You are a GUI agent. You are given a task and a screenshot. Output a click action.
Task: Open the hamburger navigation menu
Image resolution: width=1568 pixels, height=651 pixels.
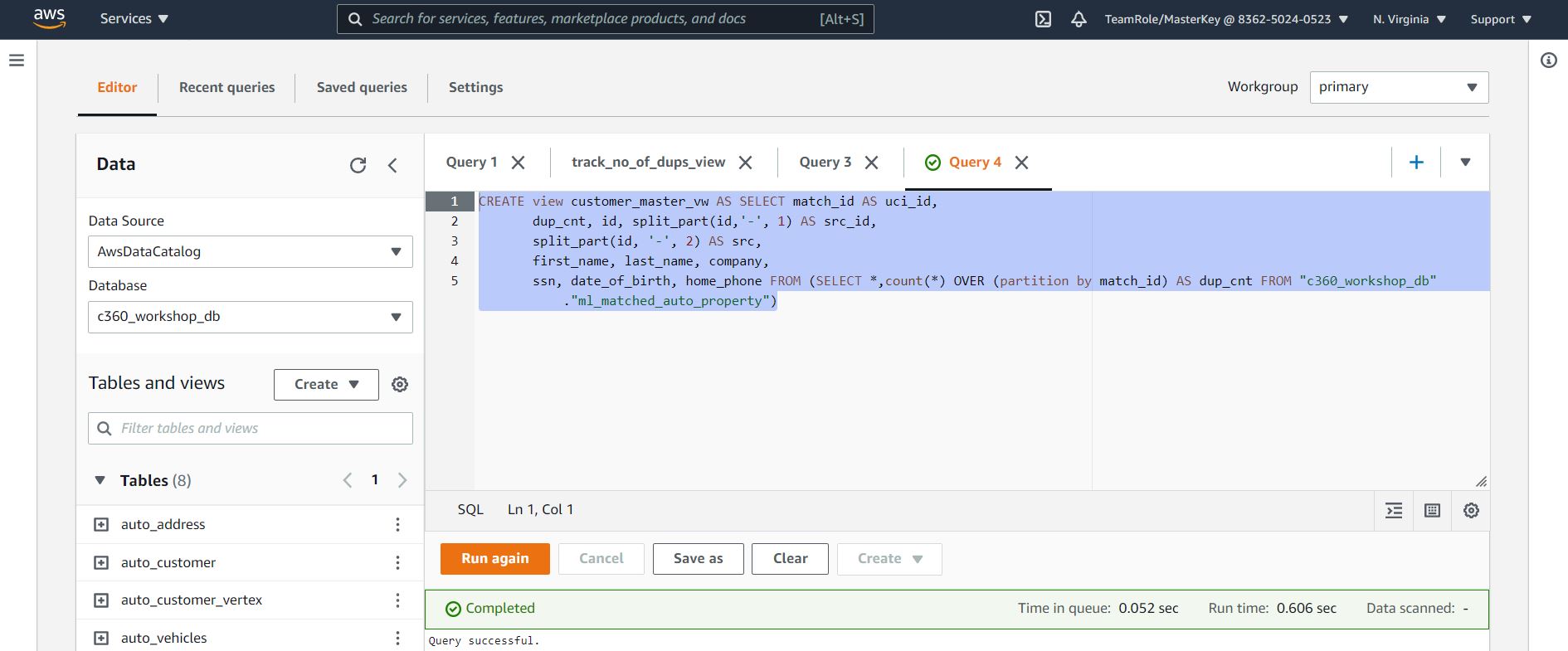[17, 61]
